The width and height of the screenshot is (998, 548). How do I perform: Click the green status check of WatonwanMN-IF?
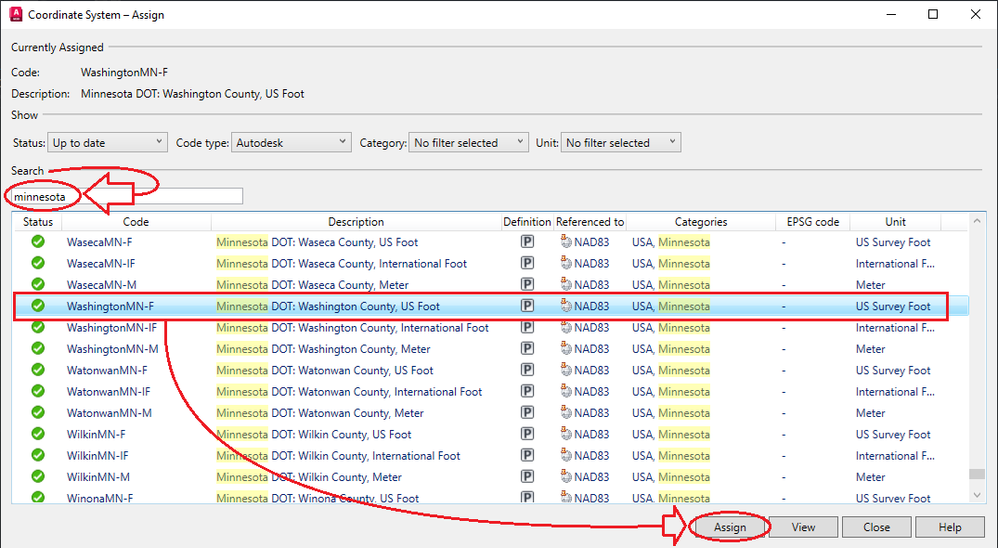(x=38, y=391)
